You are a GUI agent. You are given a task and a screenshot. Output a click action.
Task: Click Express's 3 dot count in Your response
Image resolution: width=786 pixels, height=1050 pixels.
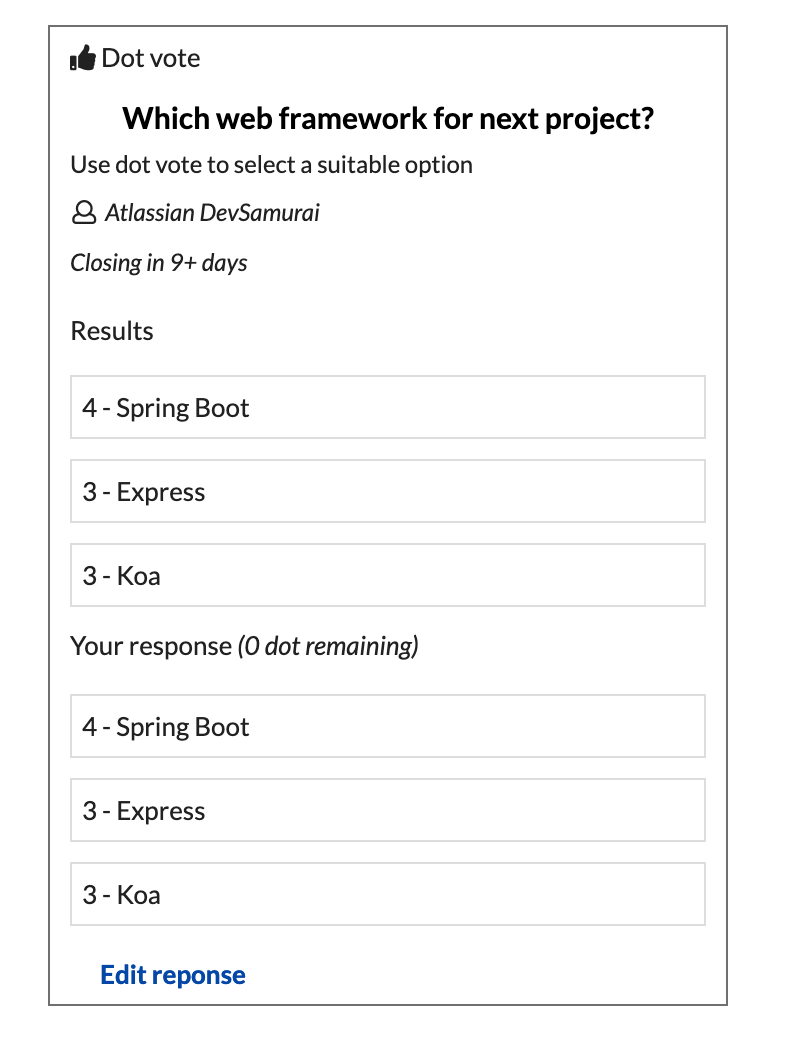[90, 811]
